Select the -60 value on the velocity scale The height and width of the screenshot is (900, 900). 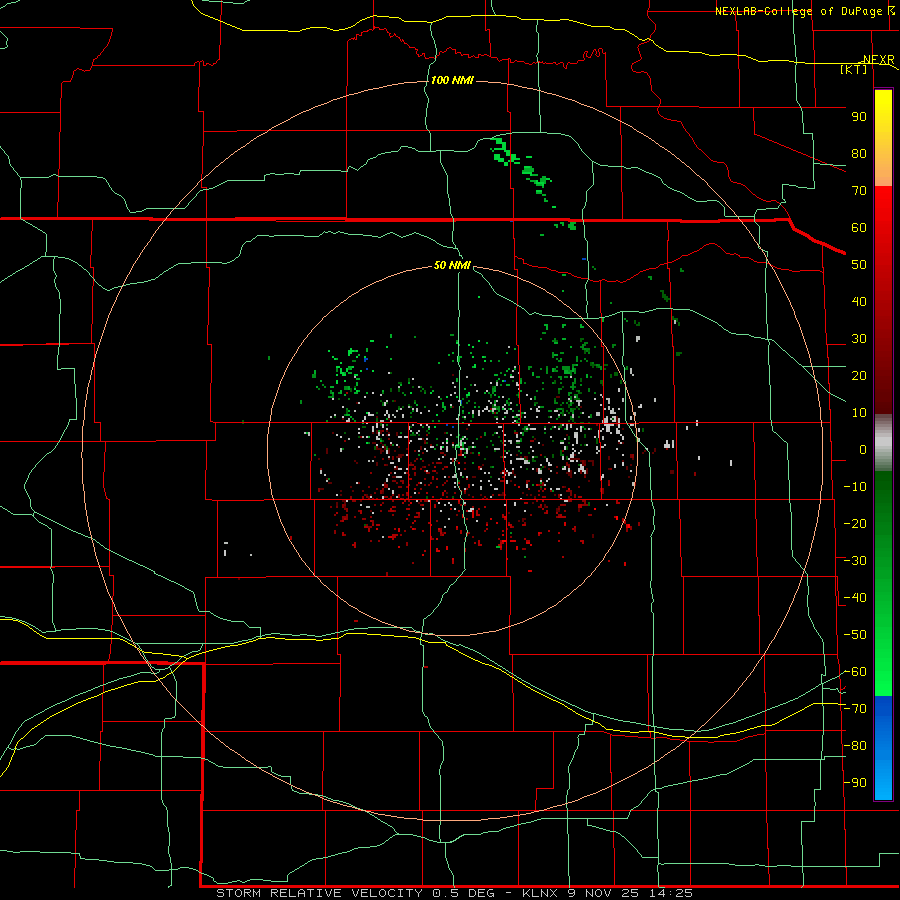click(x=855, y=672)
